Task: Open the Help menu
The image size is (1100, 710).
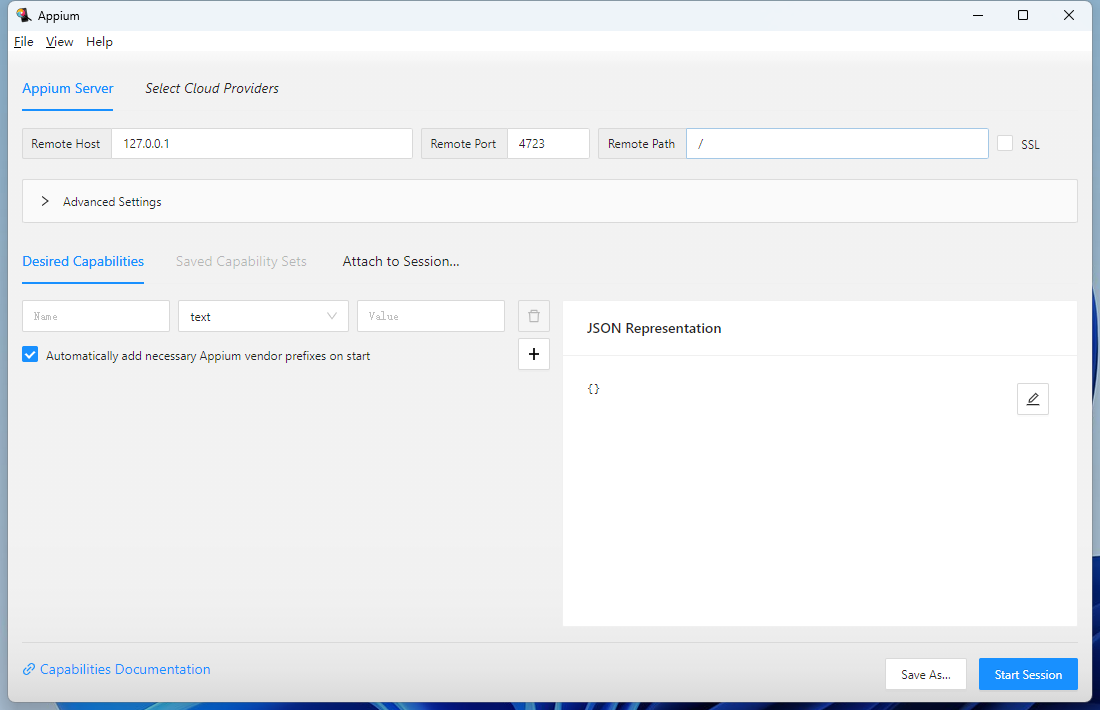Action: pyautogui.click(x=100, y=42)
